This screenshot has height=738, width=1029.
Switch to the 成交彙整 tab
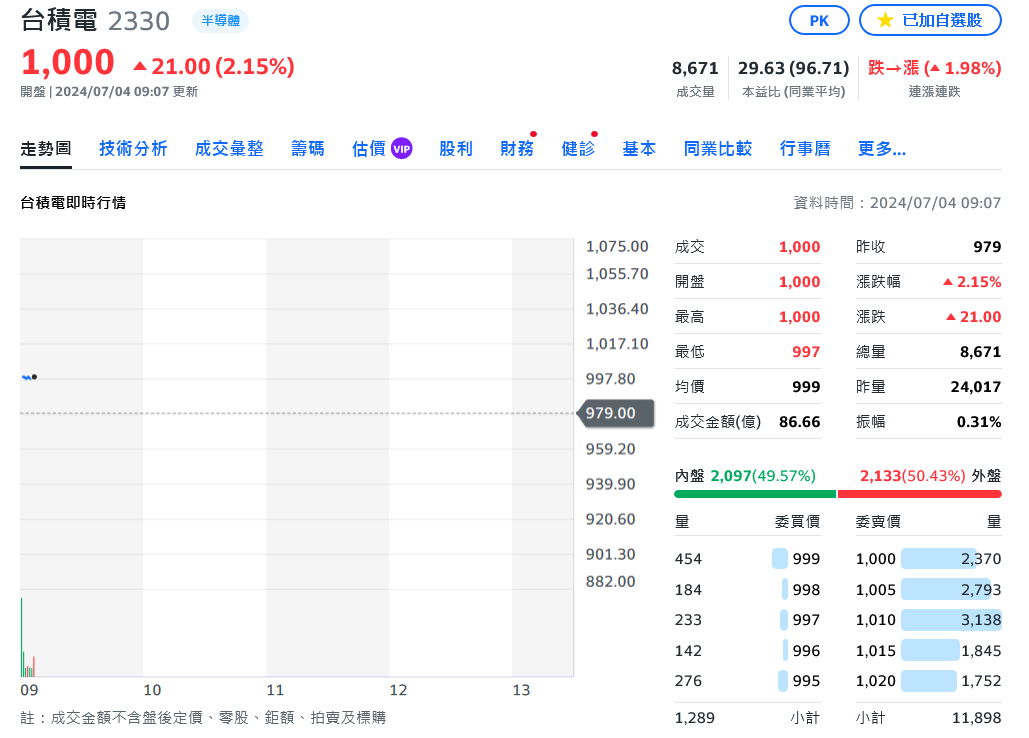click(x=229, y=149)
